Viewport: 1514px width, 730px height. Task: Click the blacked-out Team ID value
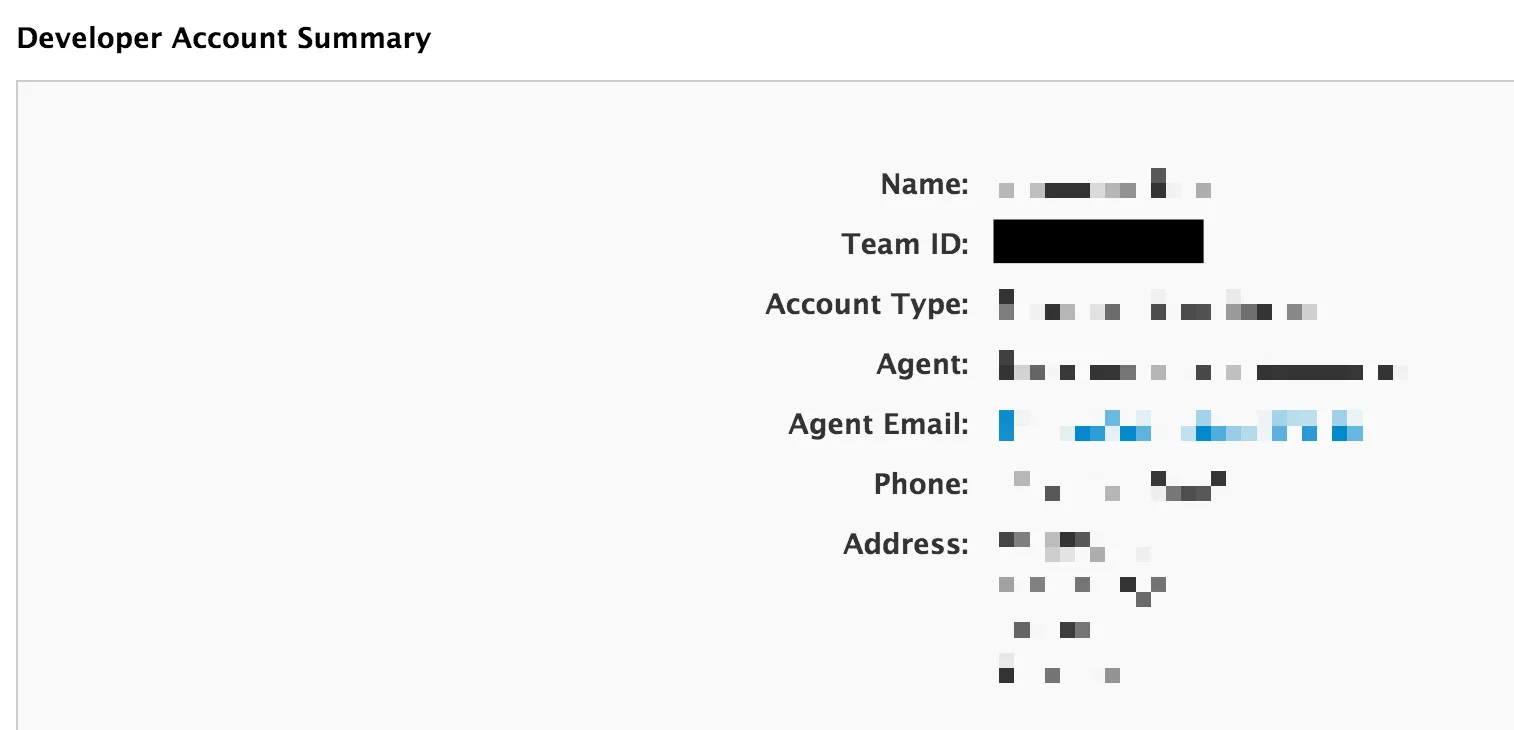click(x=1098, y=241)
